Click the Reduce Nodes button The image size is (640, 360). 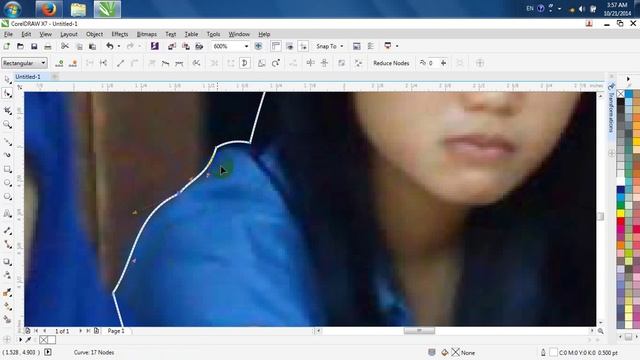tap(391, 63)
